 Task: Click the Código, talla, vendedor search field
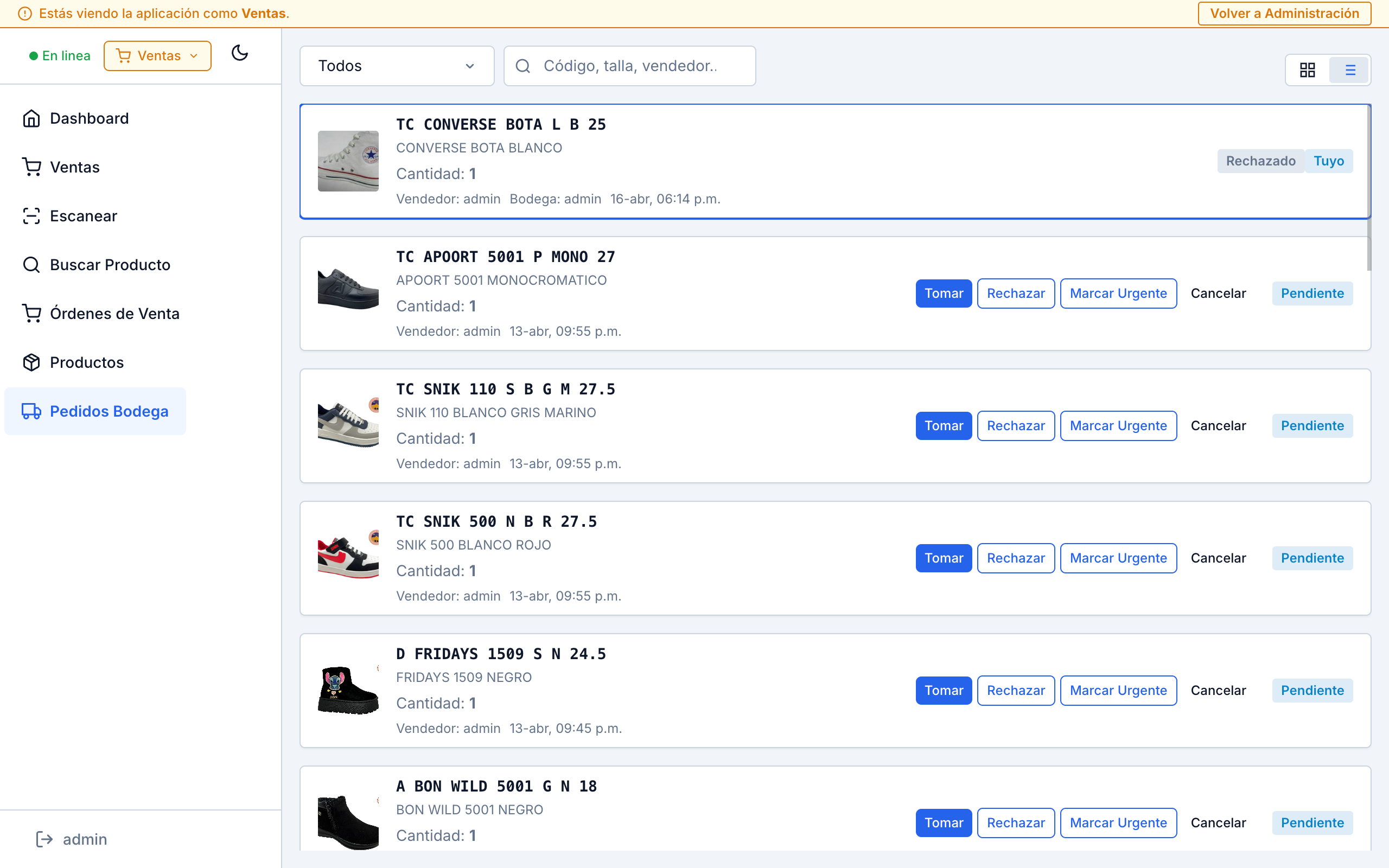[x=629, y=66]
